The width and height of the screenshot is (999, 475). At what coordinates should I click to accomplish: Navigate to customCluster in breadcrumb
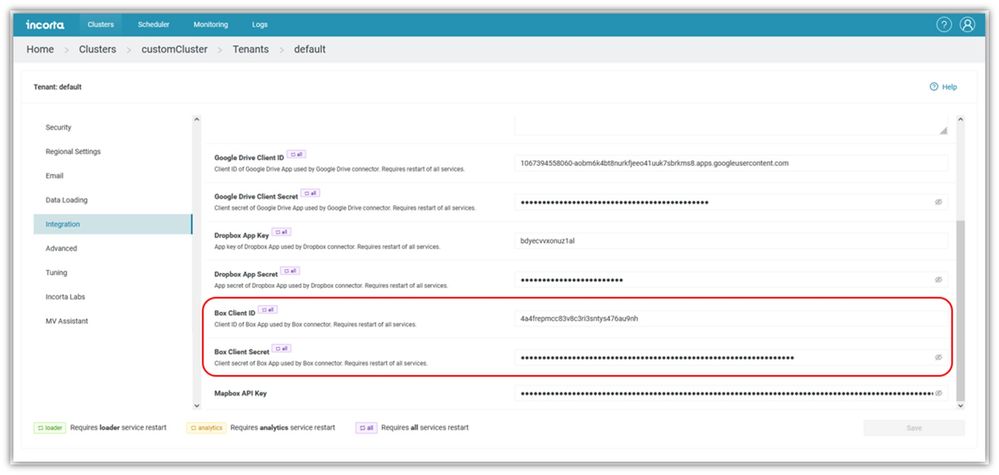(174, 49)
